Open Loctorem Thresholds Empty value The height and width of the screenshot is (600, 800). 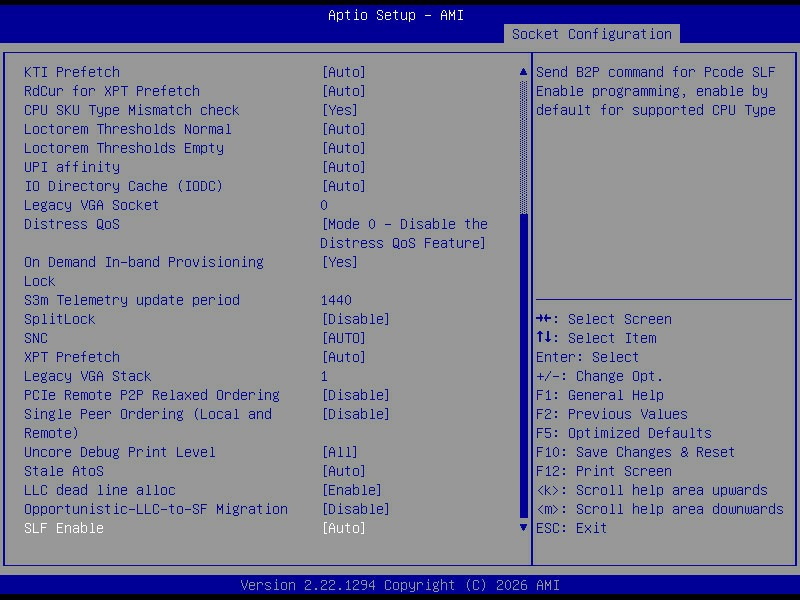tap(343, 148)
